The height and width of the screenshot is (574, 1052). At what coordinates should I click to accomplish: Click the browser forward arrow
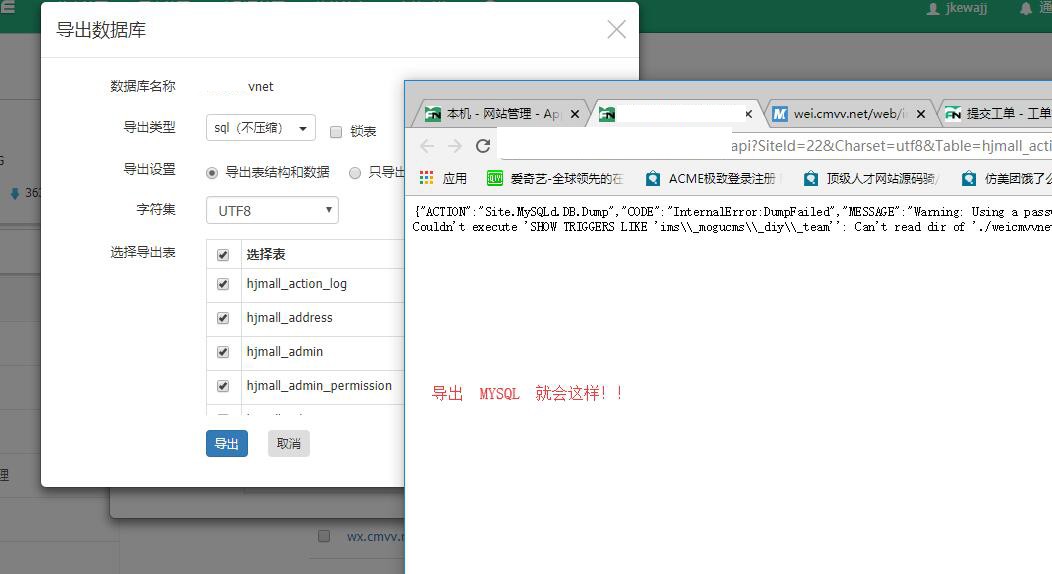tap(455, 146)
